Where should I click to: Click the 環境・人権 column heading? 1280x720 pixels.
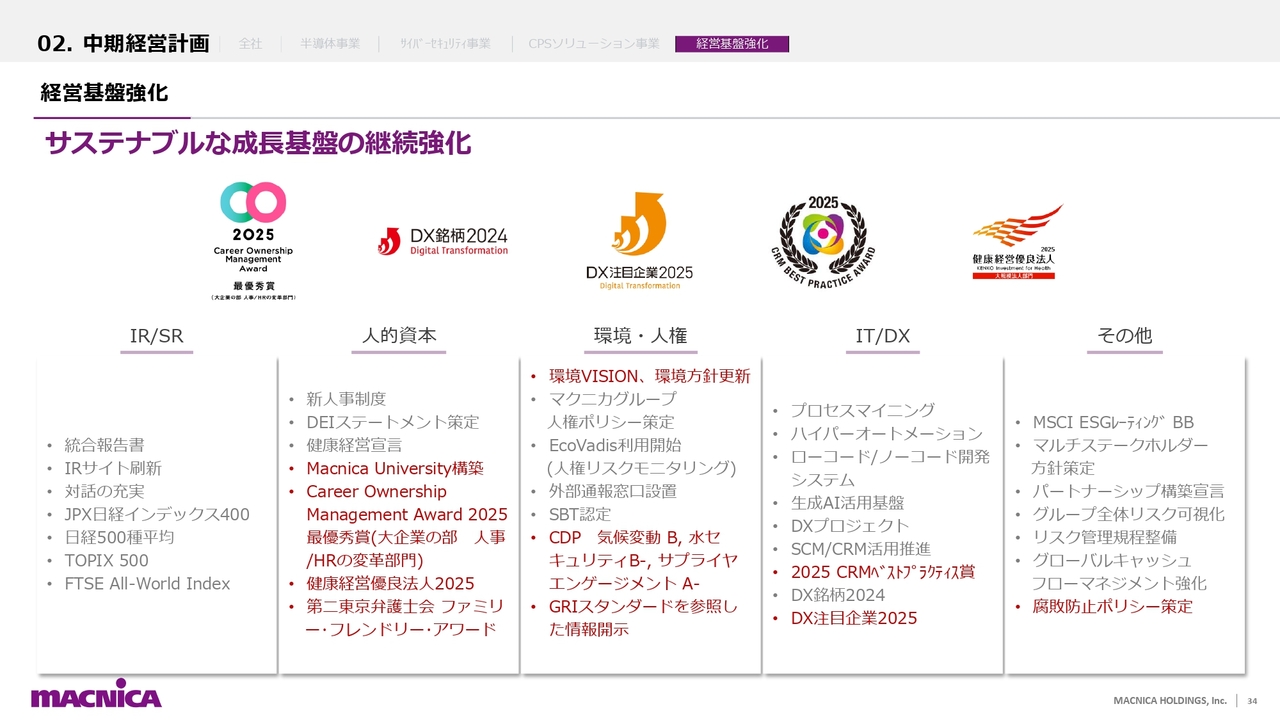640,336
